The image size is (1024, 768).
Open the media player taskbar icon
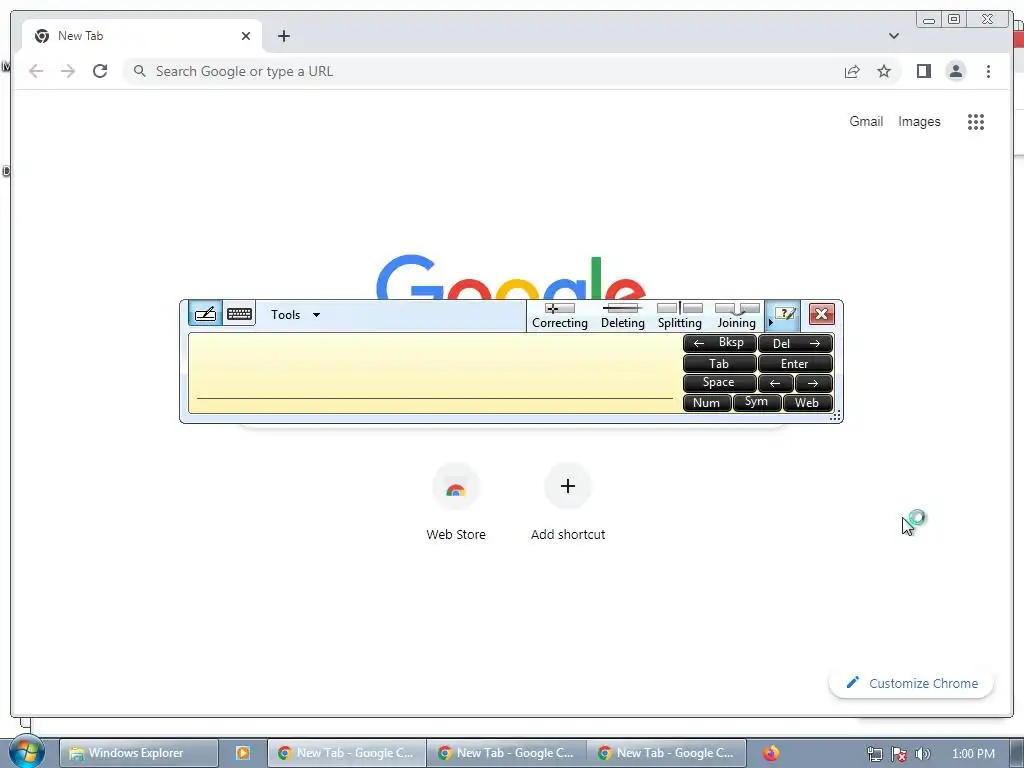(242, 753)
